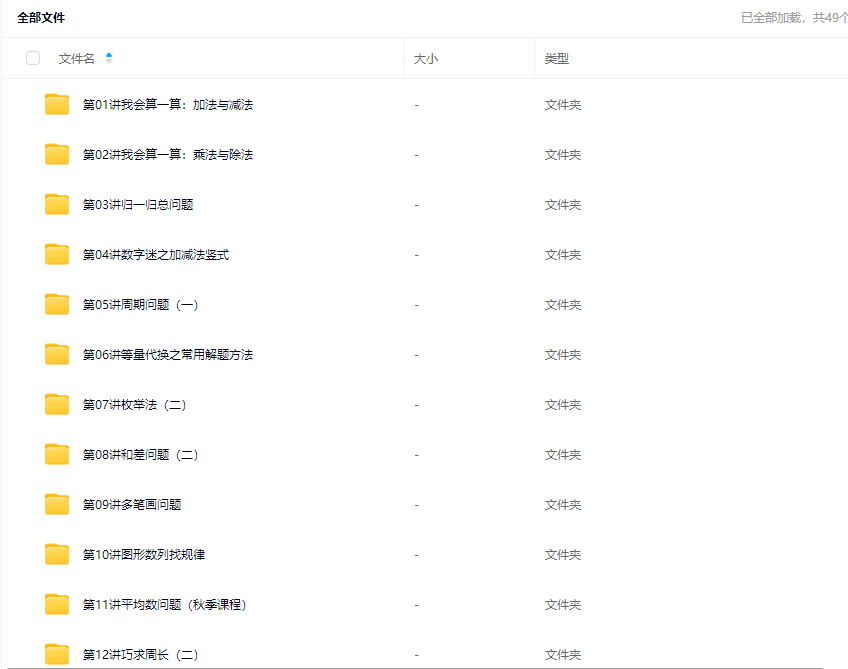Click folder icon beside 第08讲和差问题（二）
This screenshot has height=669, width=848.
click(x=57, y=454)
